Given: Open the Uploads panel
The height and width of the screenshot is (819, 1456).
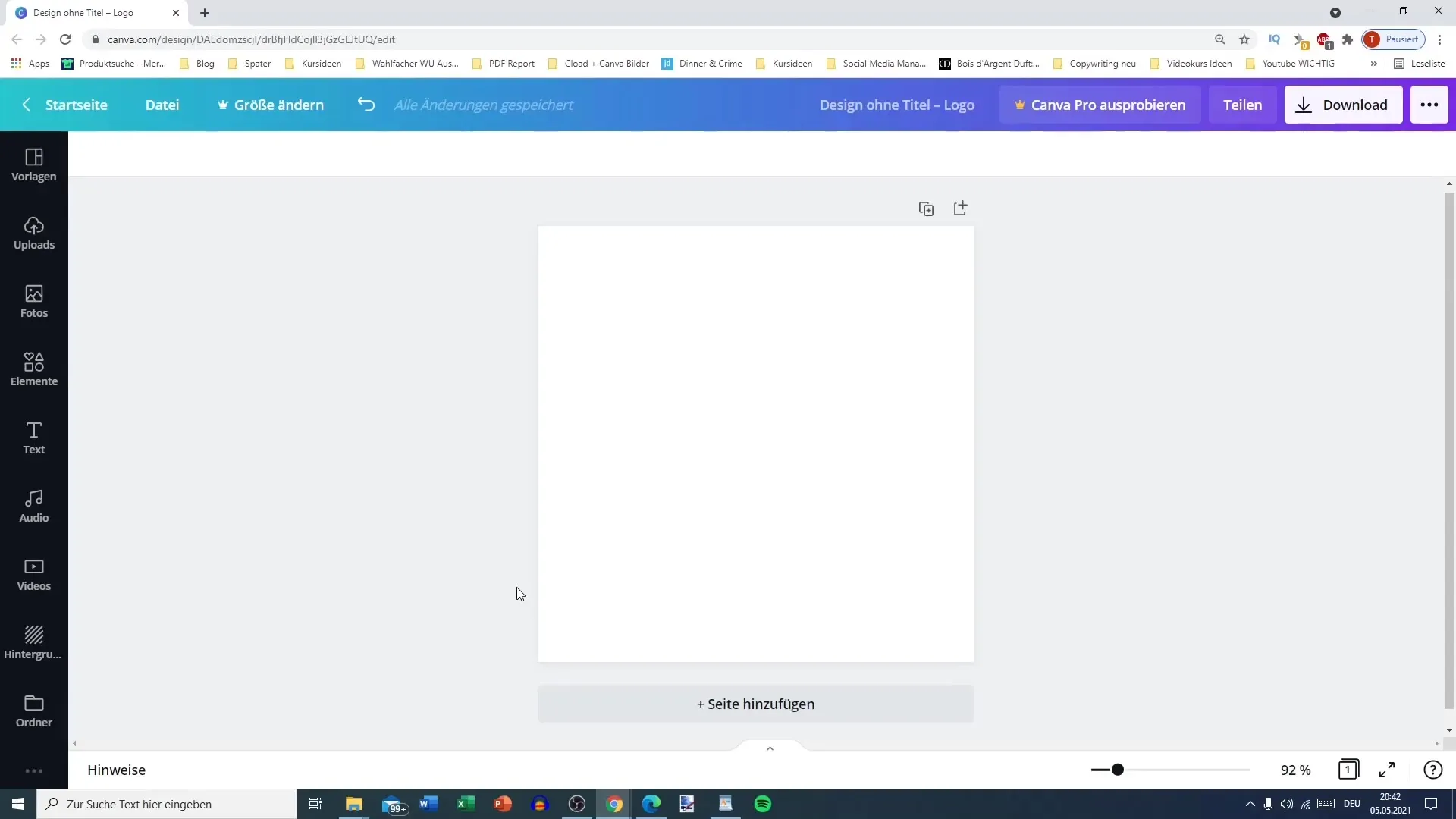Looking at the screenshot, I should point(34,232).
